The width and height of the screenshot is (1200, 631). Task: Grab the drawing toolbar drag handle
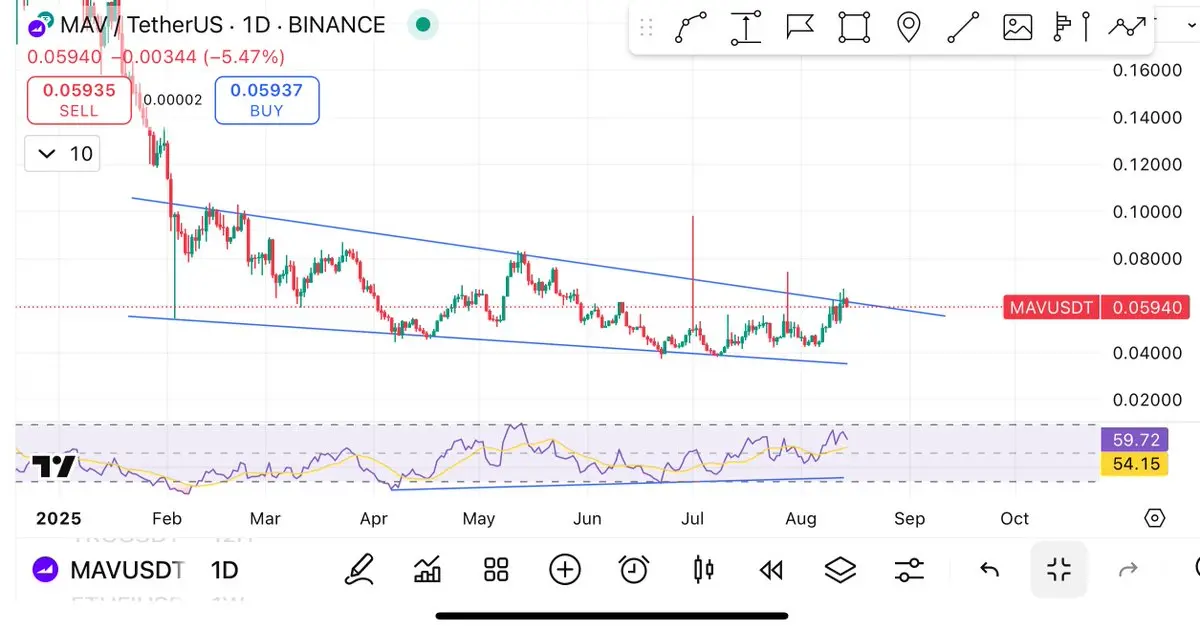tap(646, 27)
